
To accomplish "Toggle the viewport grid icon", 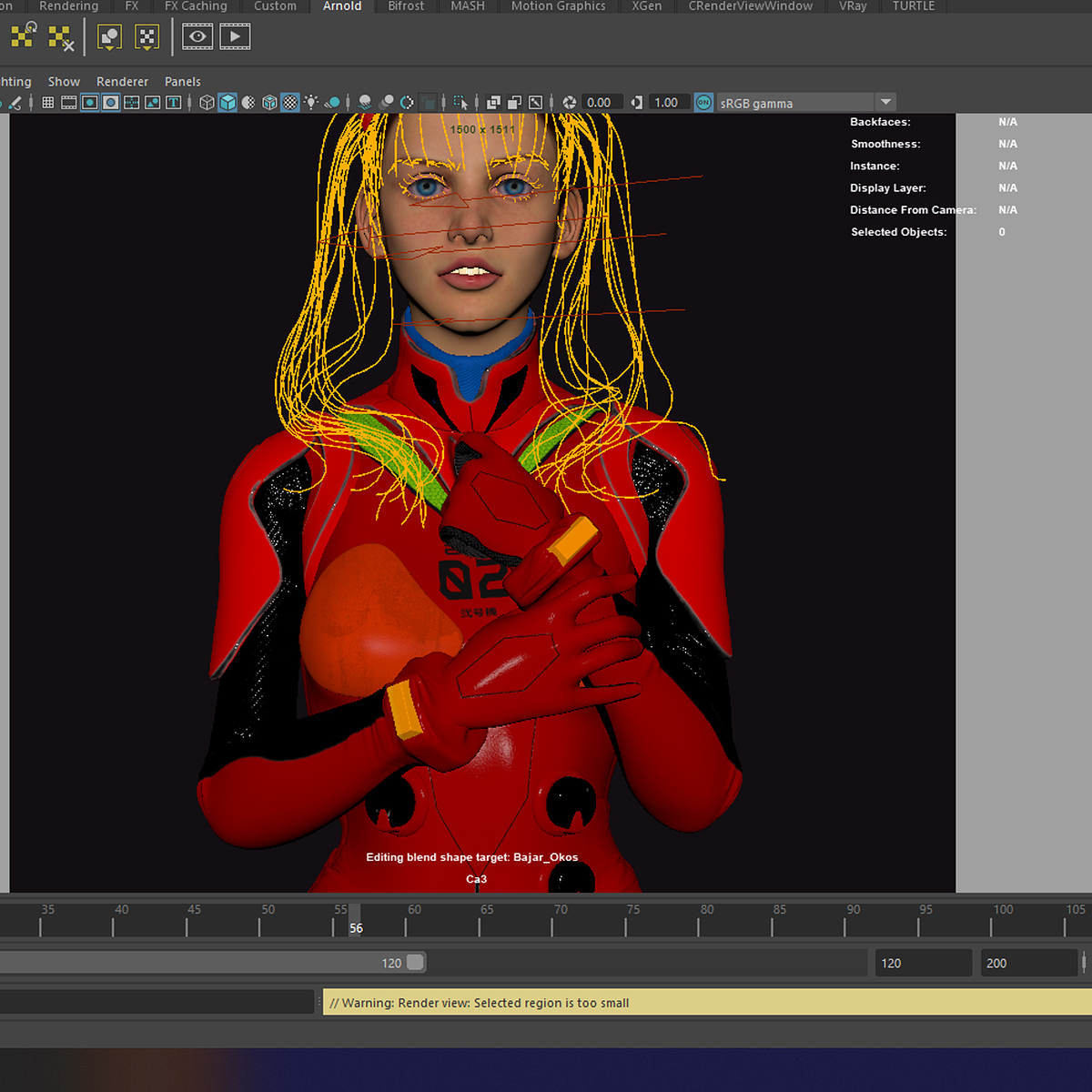I will tap(48, 103).
